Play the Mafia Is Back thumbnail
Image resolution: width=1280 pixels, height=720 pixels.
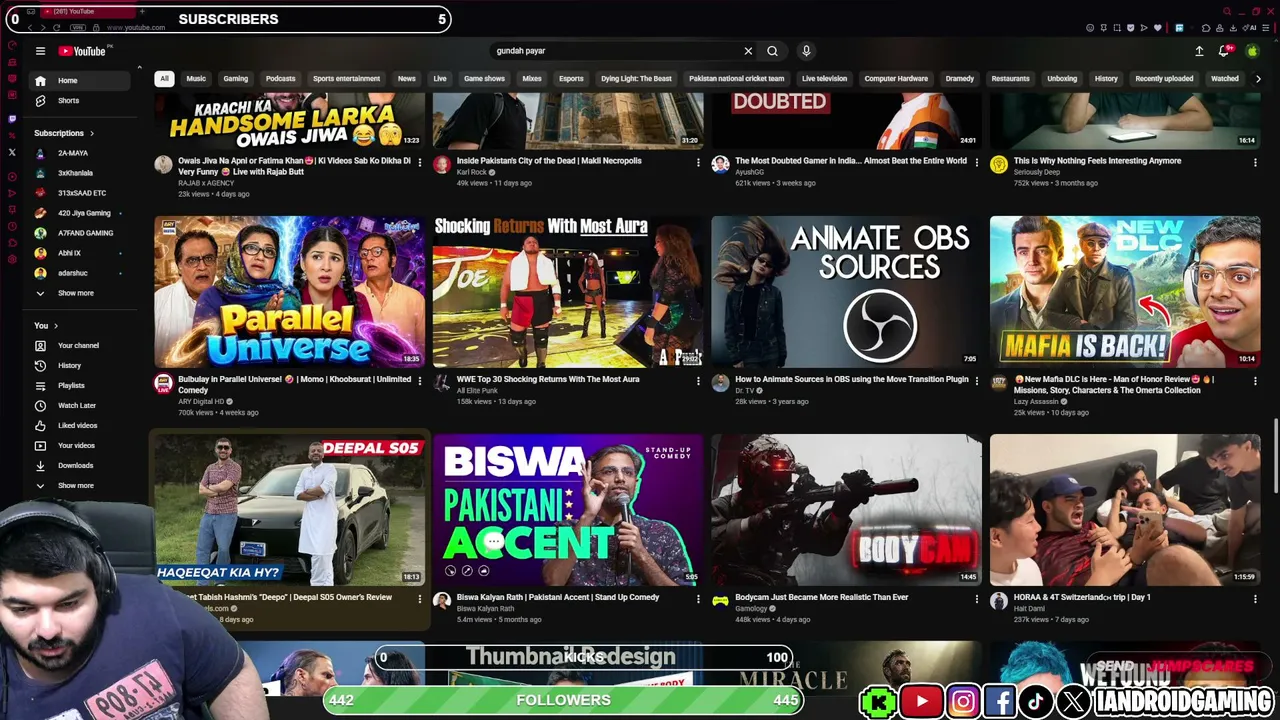1125,291
